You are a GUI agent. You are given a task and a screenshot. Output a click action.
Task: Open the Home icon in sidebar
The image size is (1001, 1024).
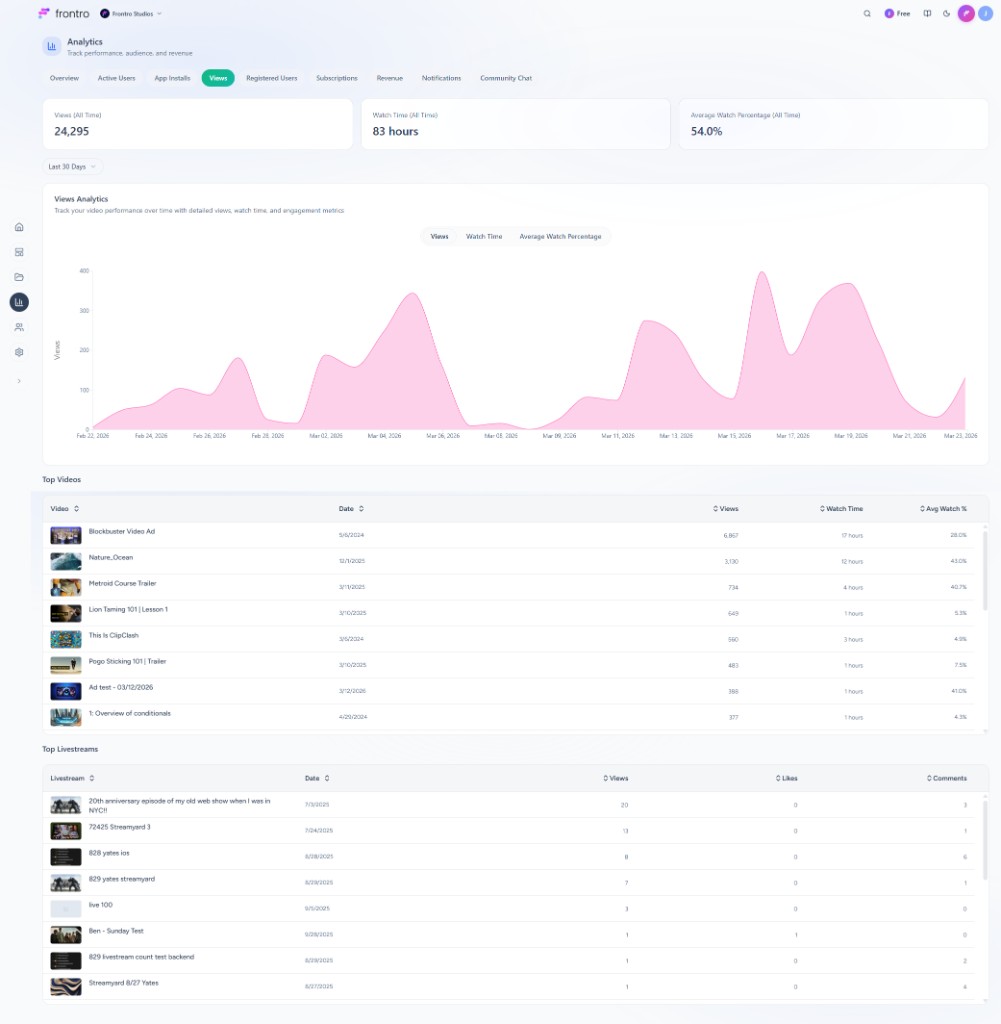(x=19, y=227)
